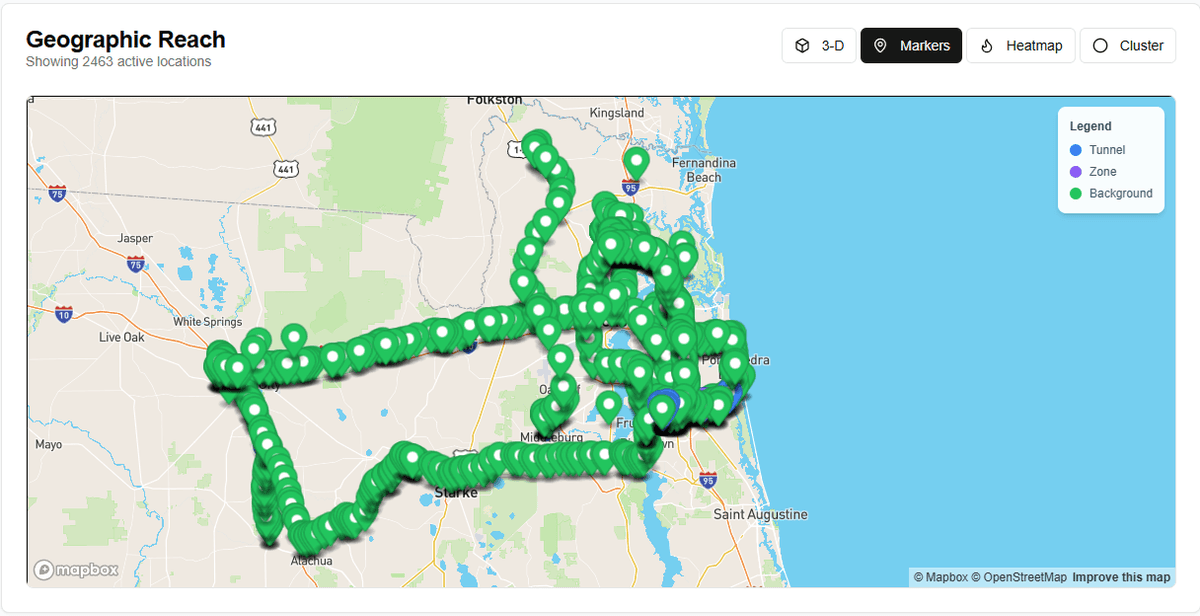Viewport: 1200px width, 616px height.
Task: Select the purple Zone dot in the Legend
Action: (1074, 171)
